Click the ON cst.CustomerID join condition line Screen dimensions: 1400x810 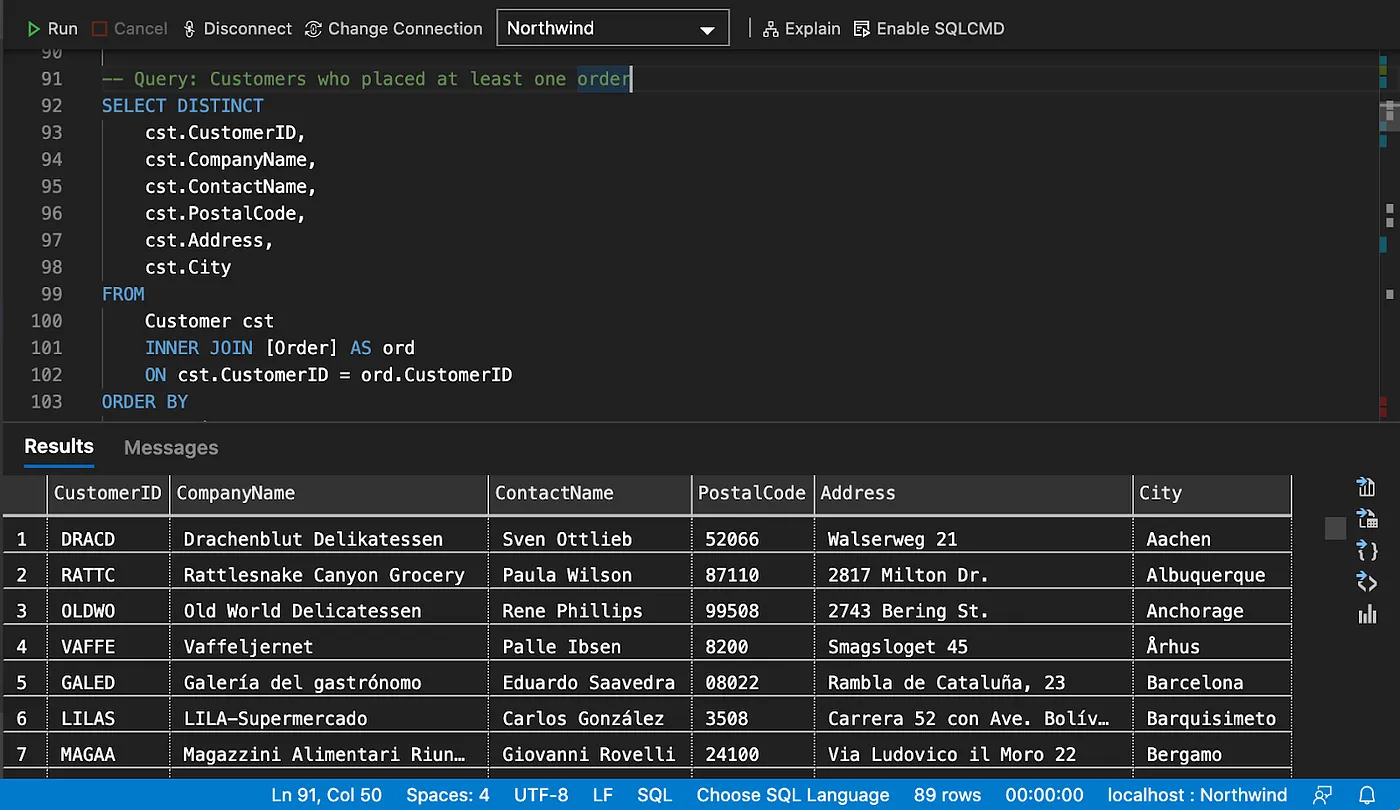click(x=329, y=375)
